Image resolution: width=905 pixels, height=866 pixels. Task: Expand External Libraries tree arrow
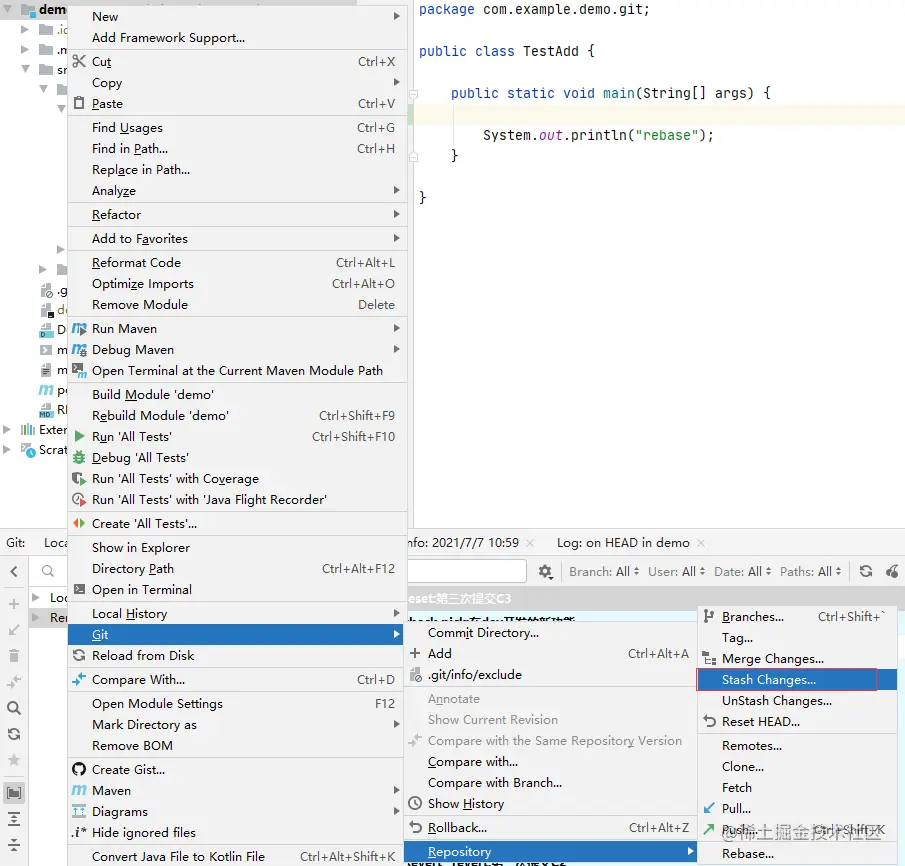[x=7, y=430]
